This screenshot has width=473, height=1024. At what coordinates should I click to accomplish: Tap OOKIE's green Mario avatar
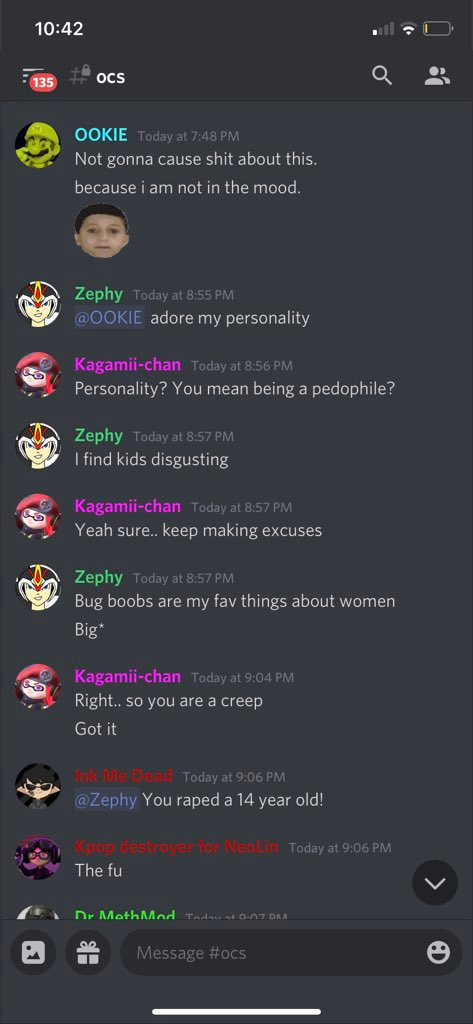(38, 144)
